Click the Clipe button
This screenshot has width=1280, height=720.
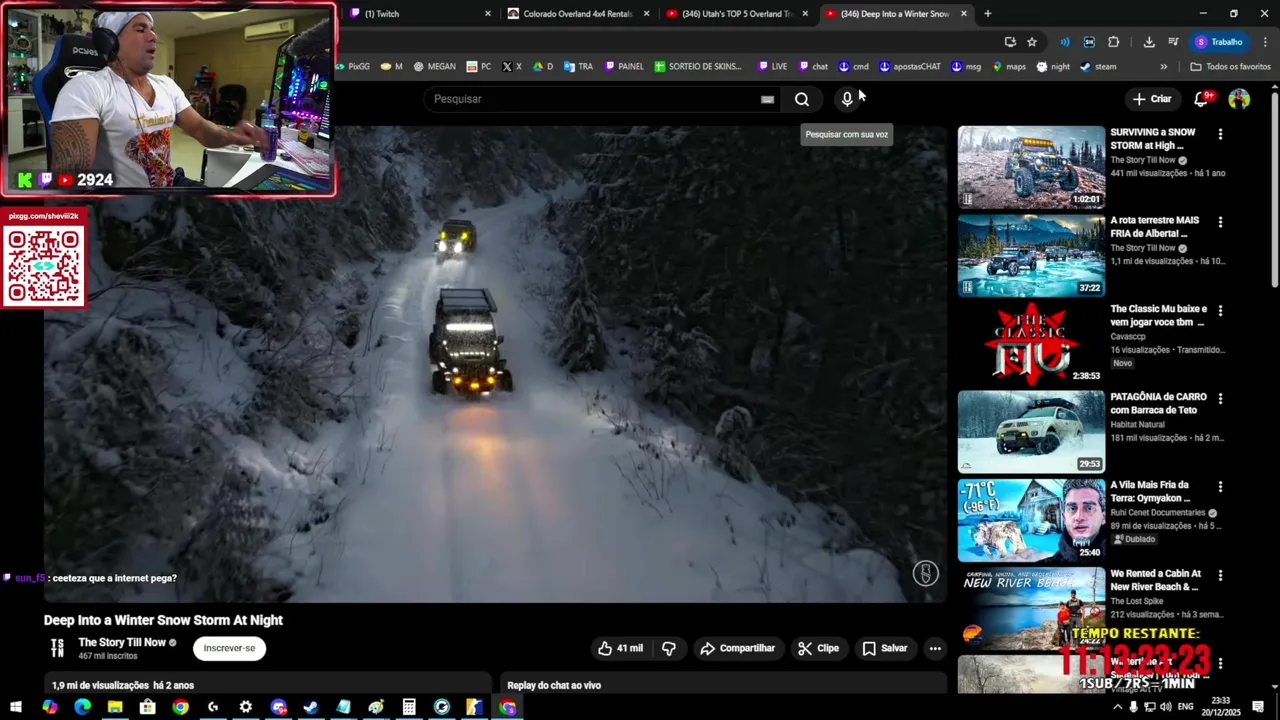pyautogui.click(x=819, y=648)
